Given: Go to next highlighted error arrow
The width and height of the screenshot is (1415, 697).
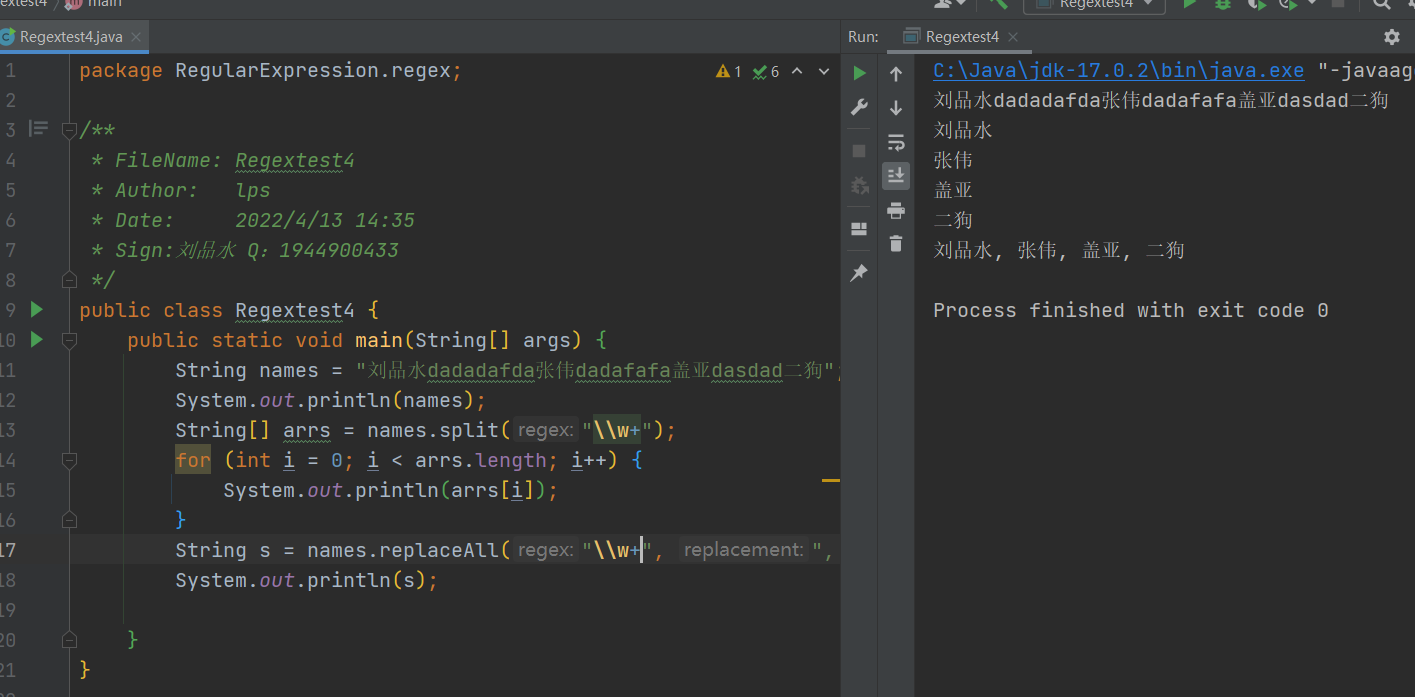Looking at the screenshot, I should coord(824,72).
